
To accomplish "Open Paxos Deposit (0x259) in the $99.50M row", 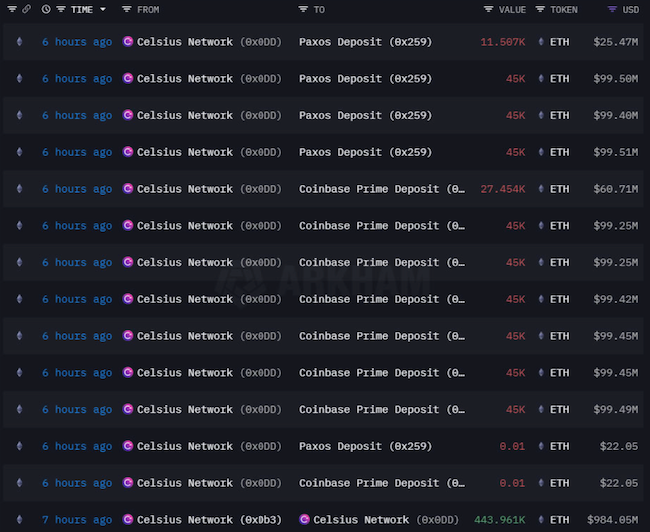I will pos(365,79).
